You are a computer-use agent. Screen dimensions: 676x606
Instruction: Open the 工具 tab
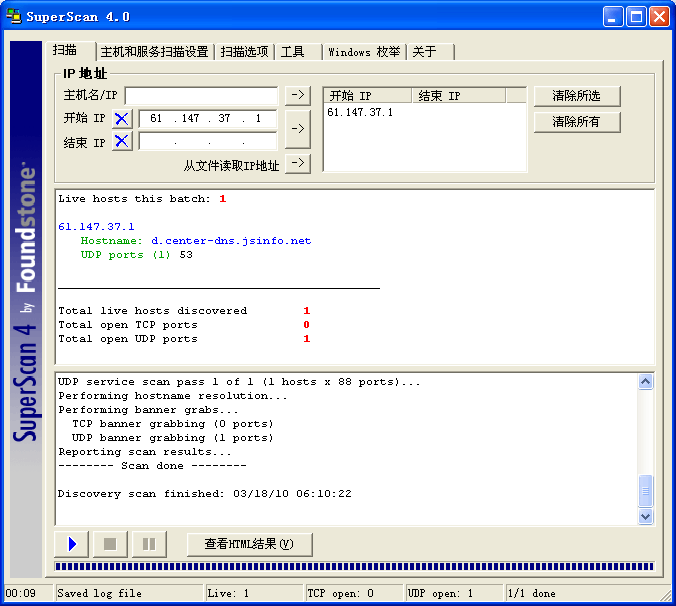292,52
